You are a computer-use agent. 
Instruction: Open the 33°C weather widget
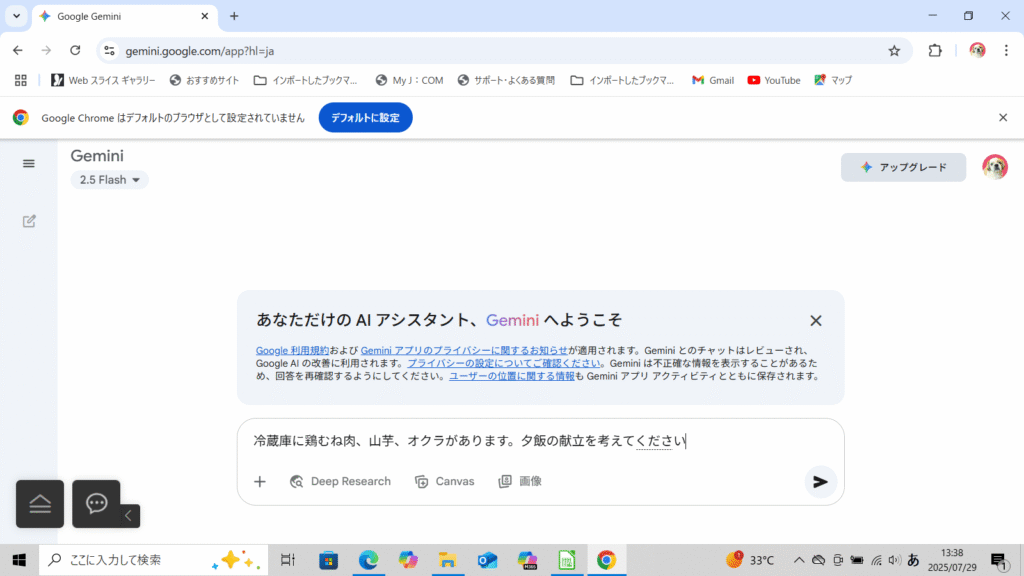point(750,560)
